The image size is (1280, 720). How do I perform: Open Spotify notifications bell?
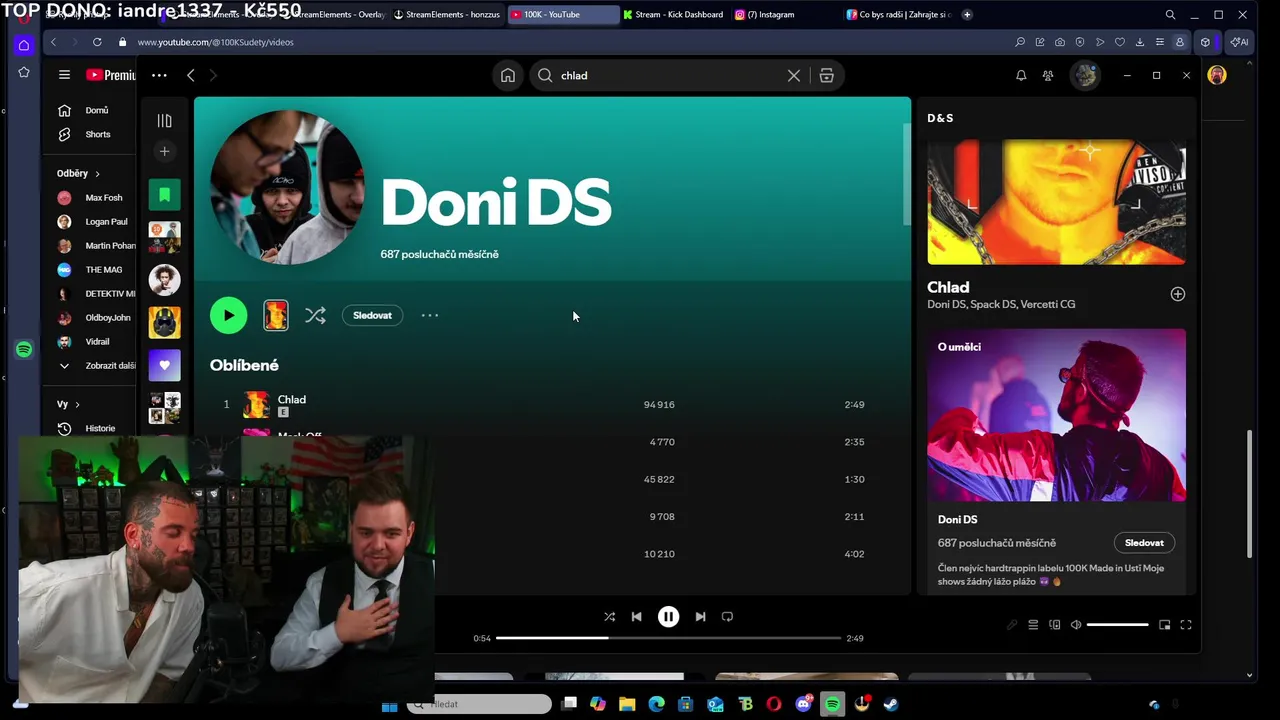coord(1021,75)
